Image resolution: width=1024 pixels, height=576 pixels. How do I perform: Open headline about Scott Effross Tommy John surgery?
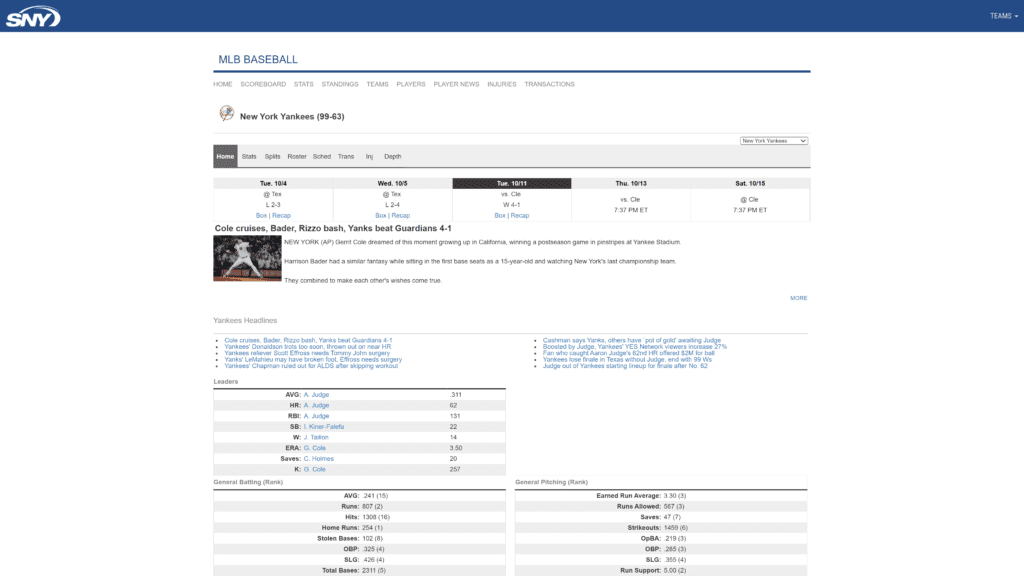click(x=307, y=353)
